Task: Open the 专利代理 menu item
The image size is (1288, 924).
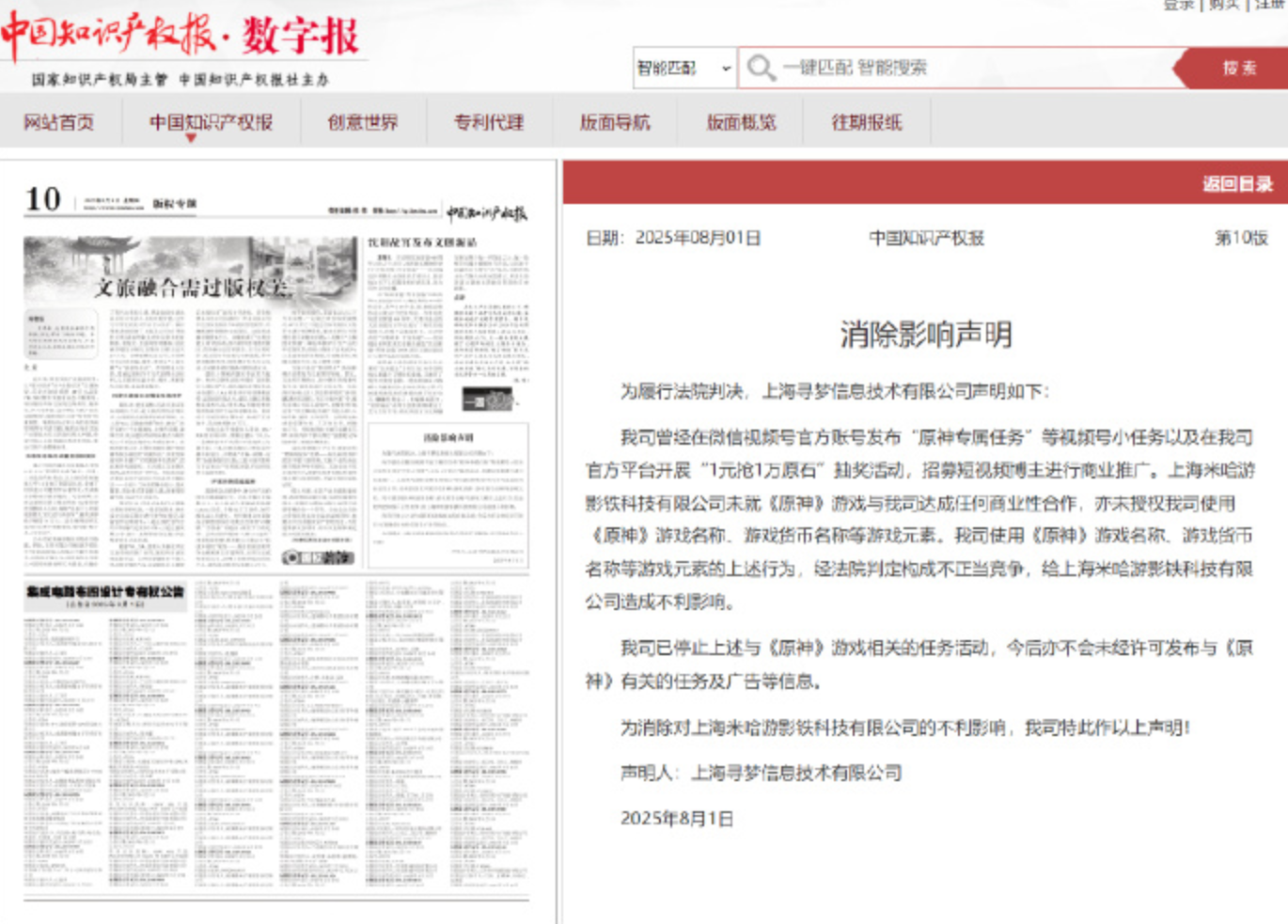Action: tap(489, 122)
